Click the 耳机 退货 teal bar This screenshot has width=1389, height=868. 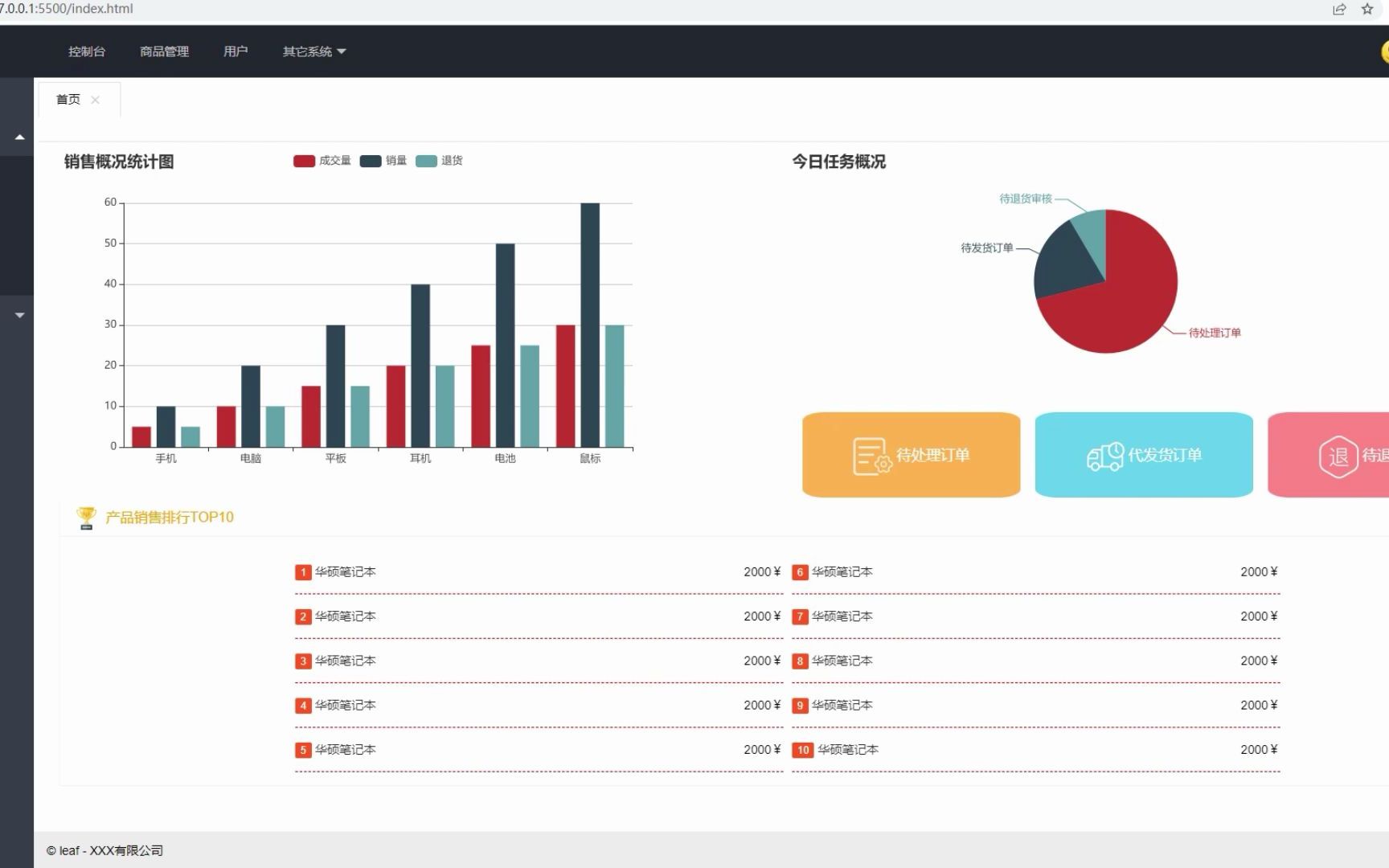[445, 406]
